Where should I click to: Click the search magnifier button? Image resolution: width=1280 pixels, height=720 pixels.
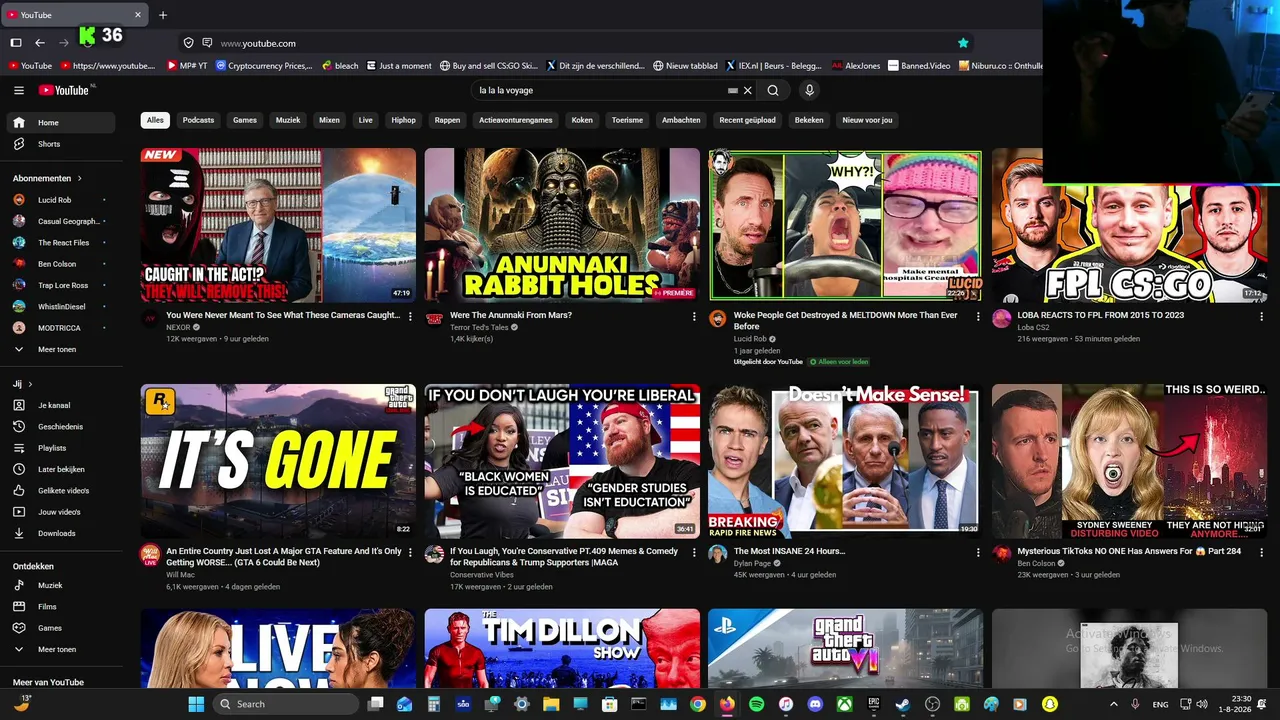(773, 90)
